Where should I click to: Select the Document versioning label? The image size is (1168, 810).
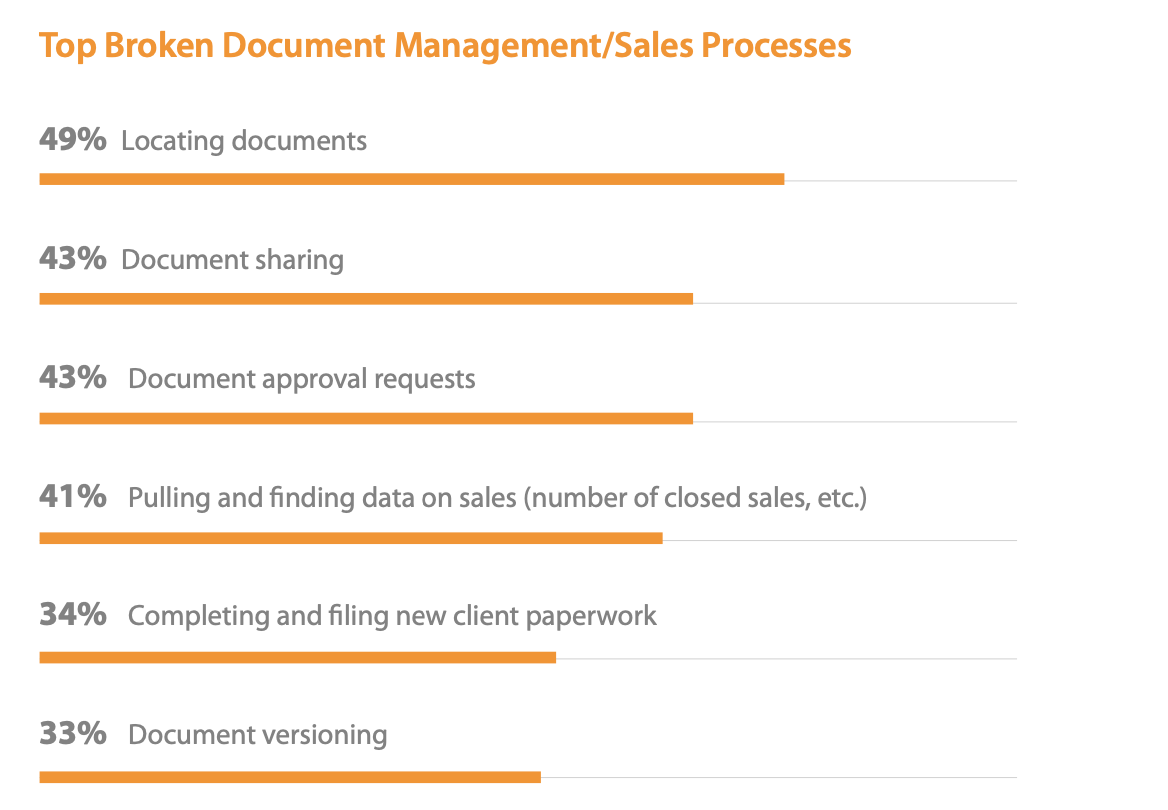pyautogui.click(x=258, y=735)
